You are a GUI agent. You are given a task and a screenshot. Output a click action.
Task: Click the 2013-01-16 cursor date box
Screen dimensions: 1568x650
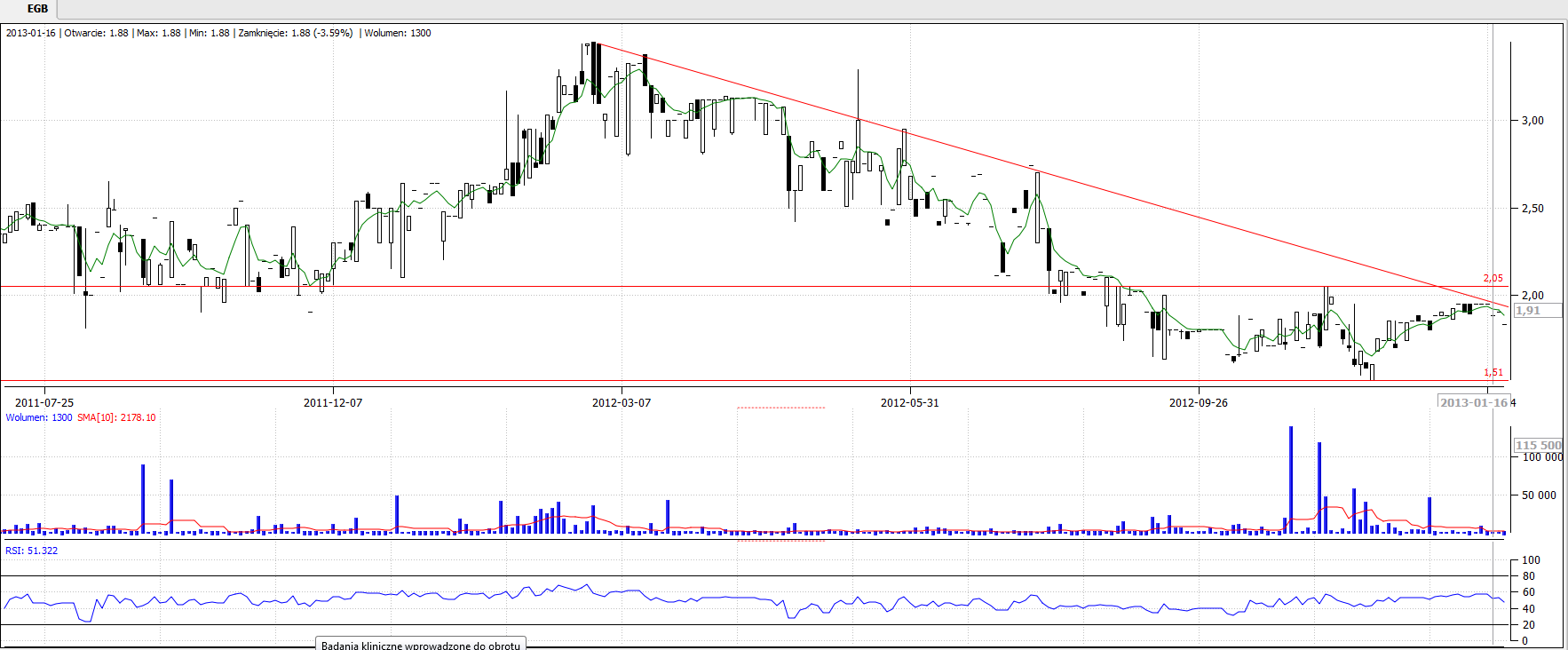click(x=1473, y=402)
